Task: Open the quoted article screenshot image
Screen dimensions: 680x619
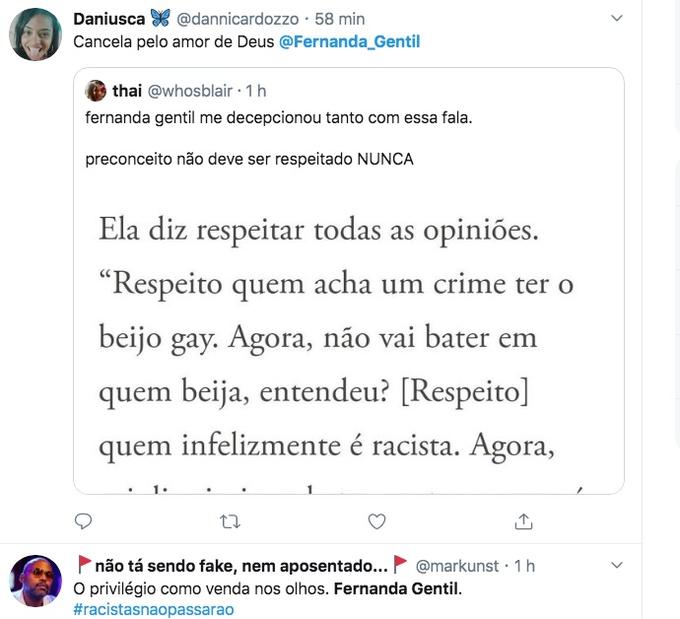Action: click(x=349, y=341)
